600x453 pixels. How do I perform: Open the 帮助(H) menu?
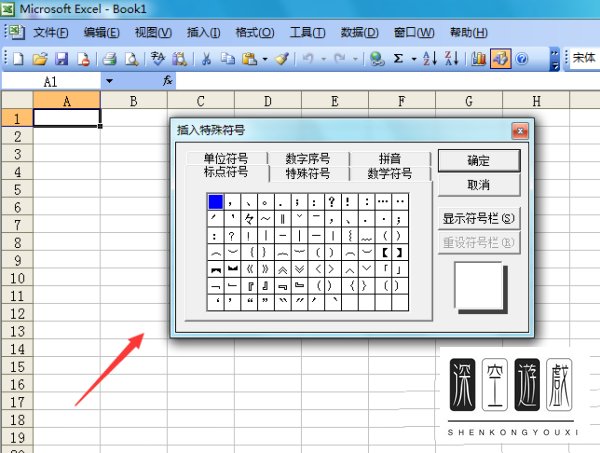tap(469, 33)
